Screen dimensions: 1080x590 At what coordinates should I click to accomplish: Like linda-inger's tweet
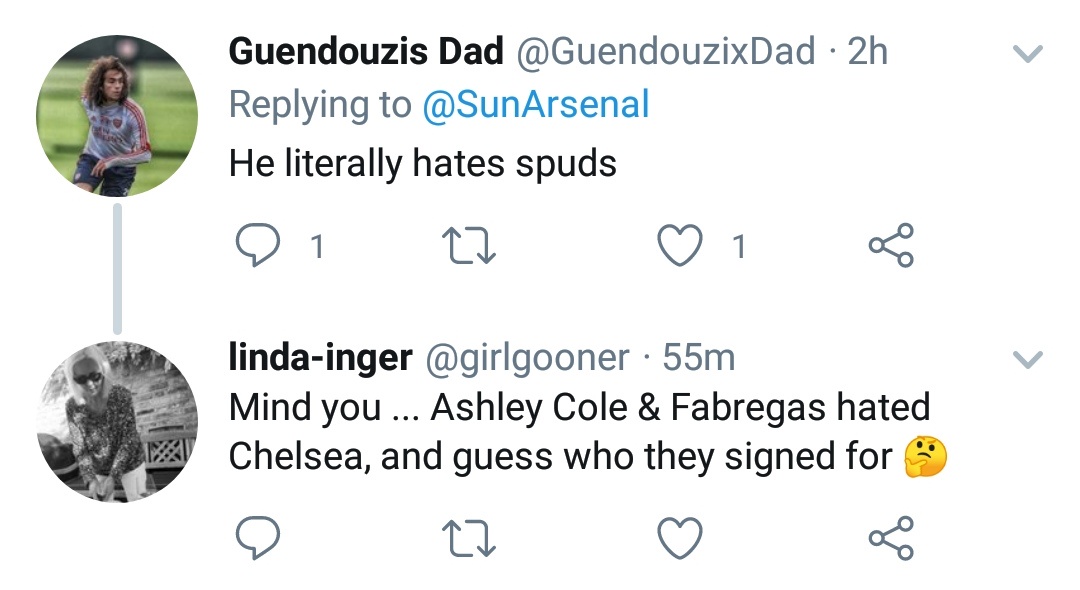(680, 540)
